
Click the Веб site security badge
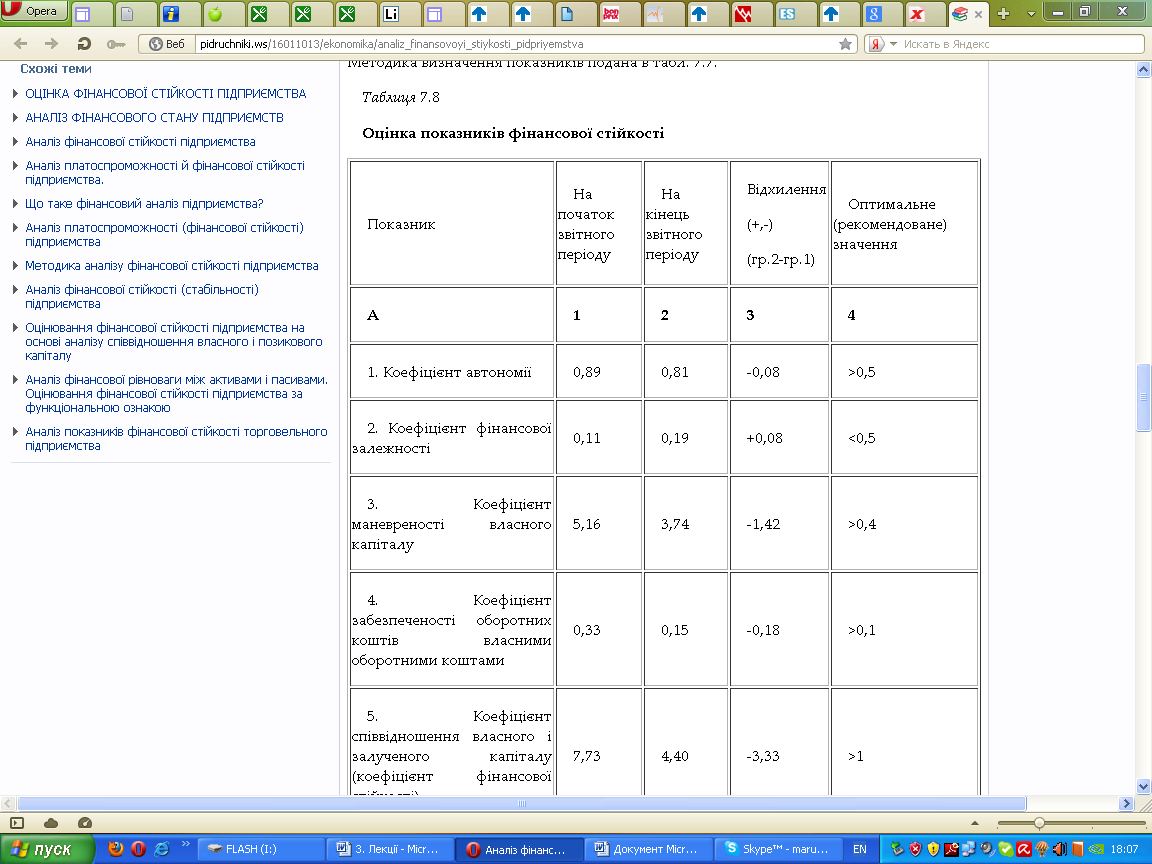click(x=167, y=44)
